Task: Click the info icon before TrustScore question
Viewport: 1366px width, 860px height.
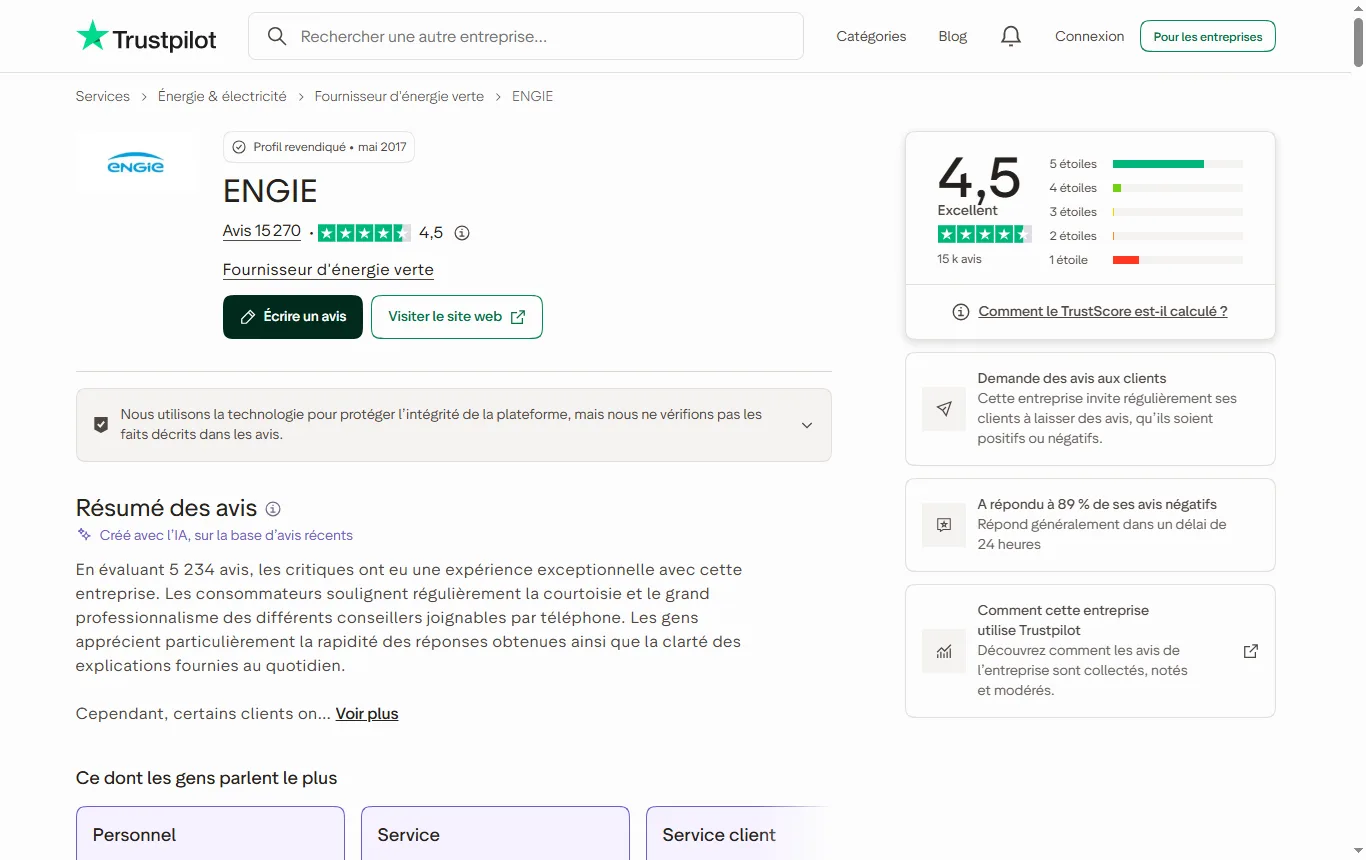Action: tap(961, 312)
